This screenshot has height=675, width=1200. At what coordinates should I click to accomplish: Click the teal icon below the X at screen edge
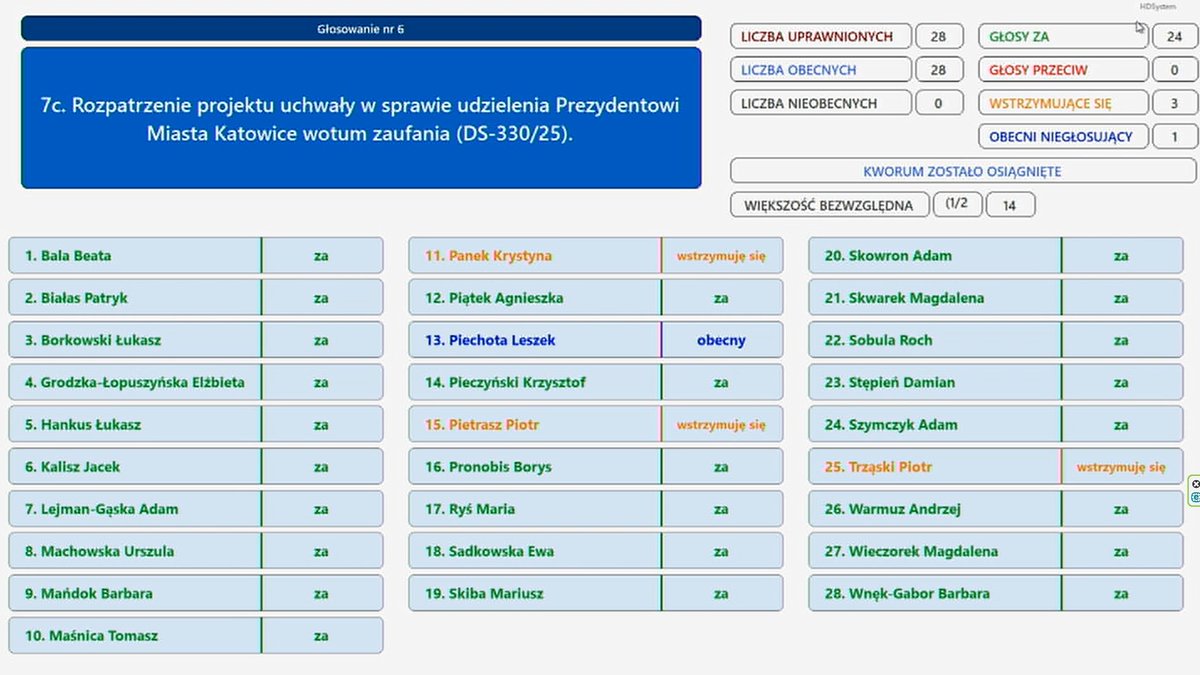[x=1196, y=498]
